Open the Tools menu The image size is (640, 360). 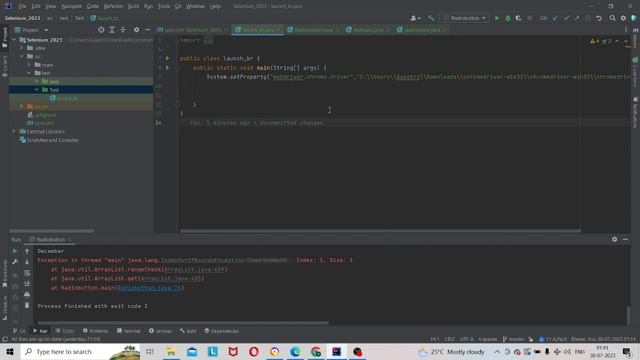[164, 6]
